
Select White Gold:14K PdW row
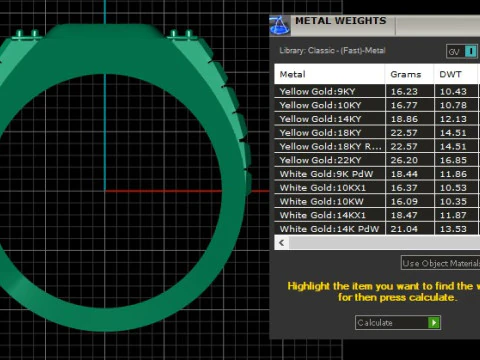[x=377, y=229]
